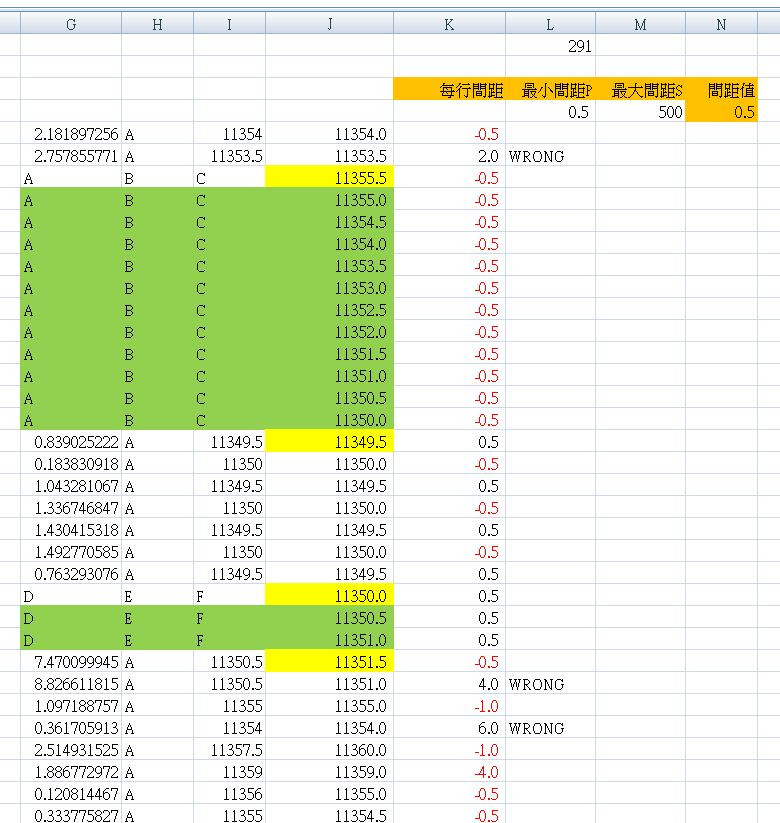This screenshot has height=823, width=780.
Task: Select column N header
Action: click(x=721, y=24)
